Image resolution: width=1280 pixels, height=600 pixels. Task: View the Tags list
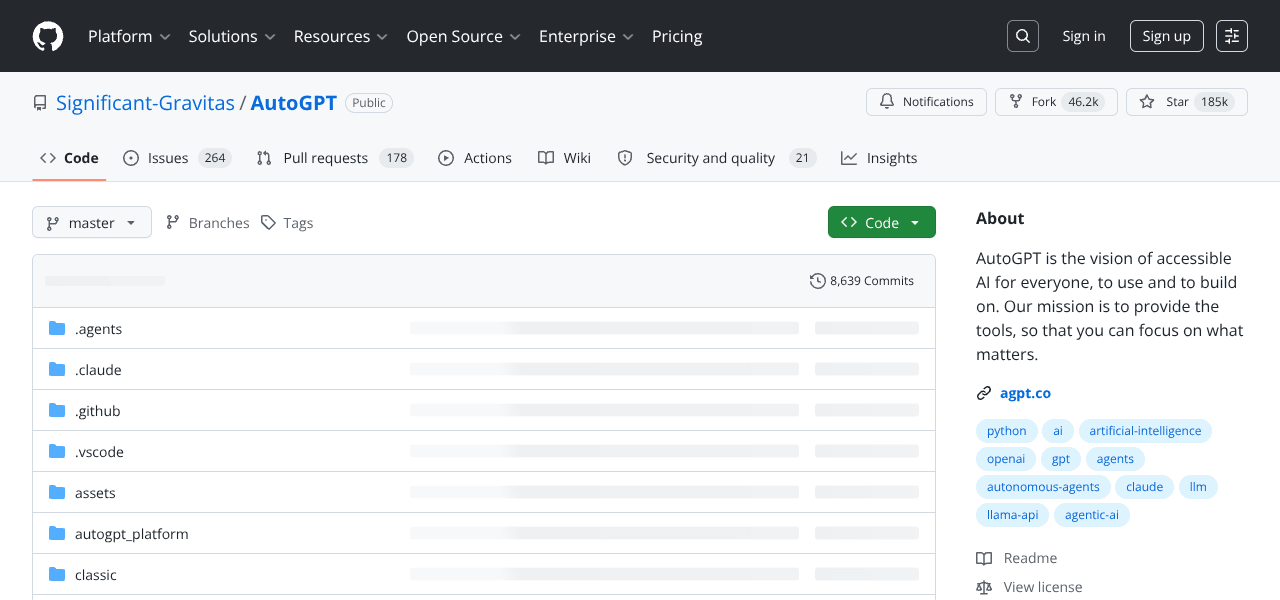tap(287, 222)
